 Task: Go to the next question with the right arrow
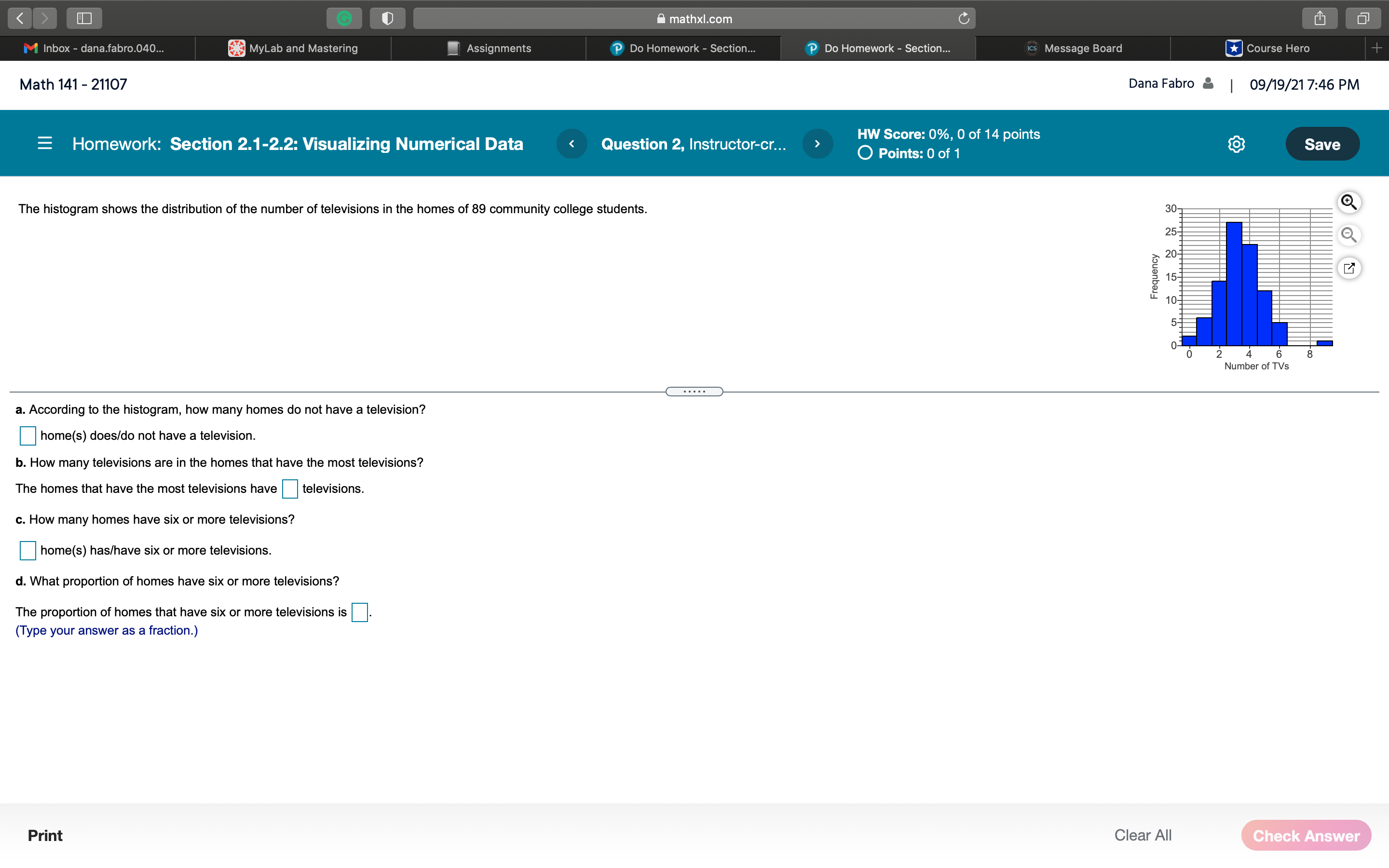(x=817, y=144)
